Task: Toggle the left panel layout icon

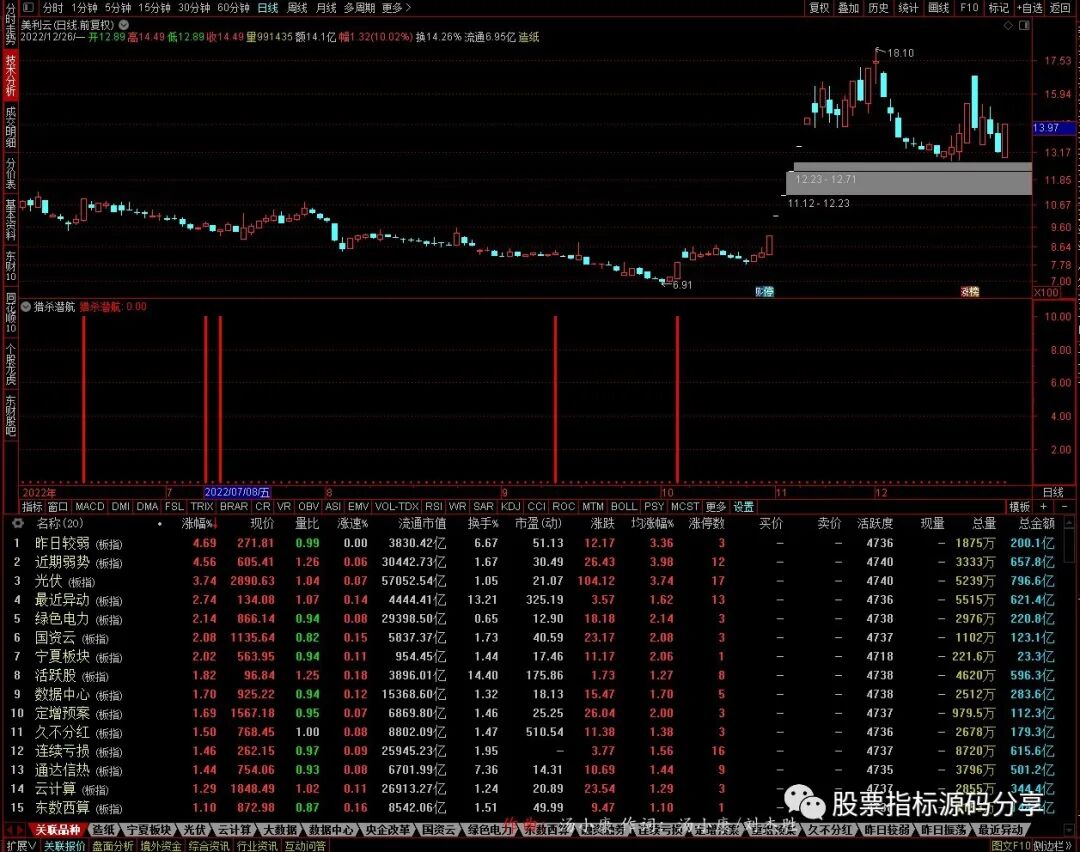Action: (28, 8)
